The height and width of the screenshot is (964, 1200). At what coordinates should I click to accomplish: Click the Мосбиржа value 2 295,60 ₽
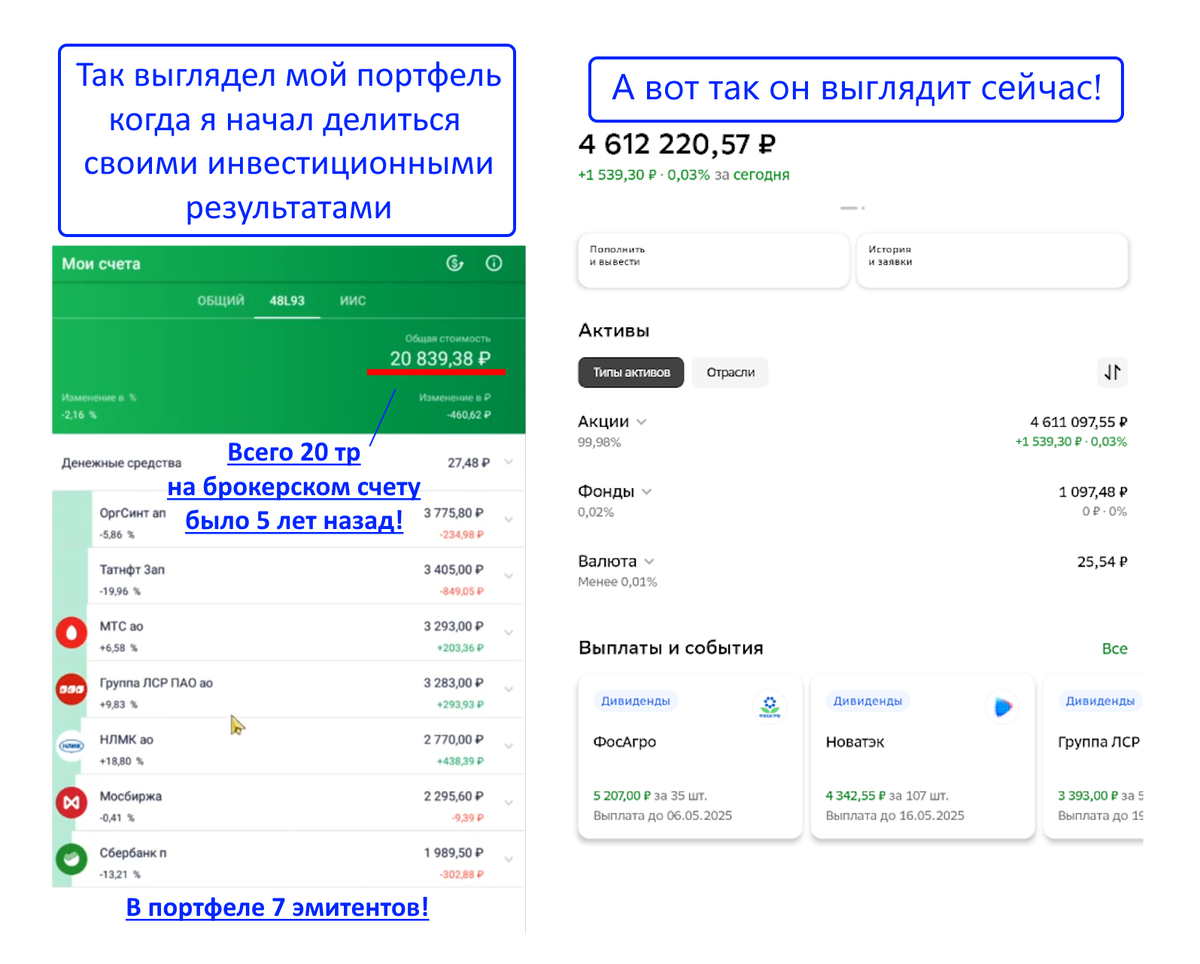(454, 798)
